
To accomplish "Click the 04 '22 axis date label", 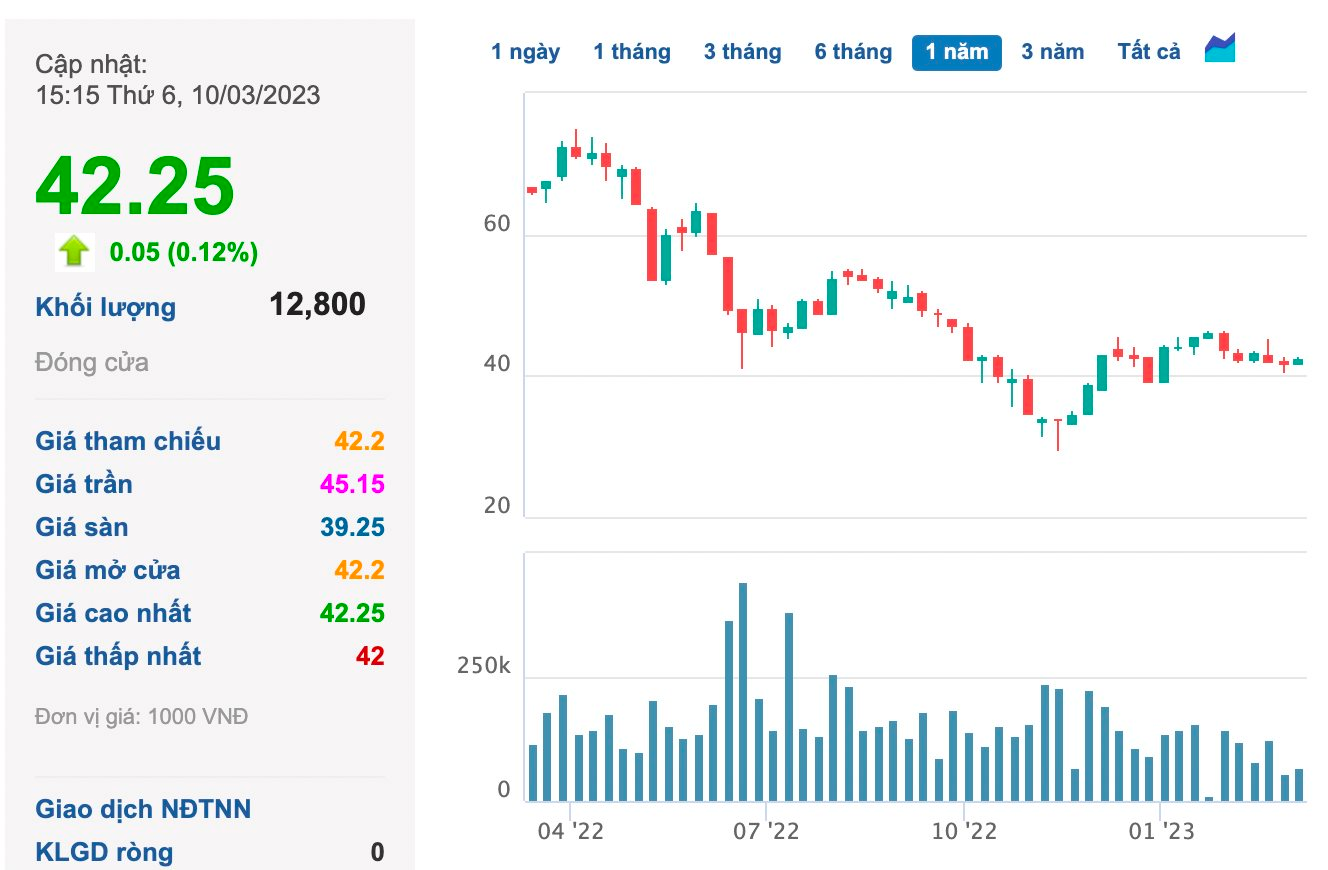I will 570,831.
